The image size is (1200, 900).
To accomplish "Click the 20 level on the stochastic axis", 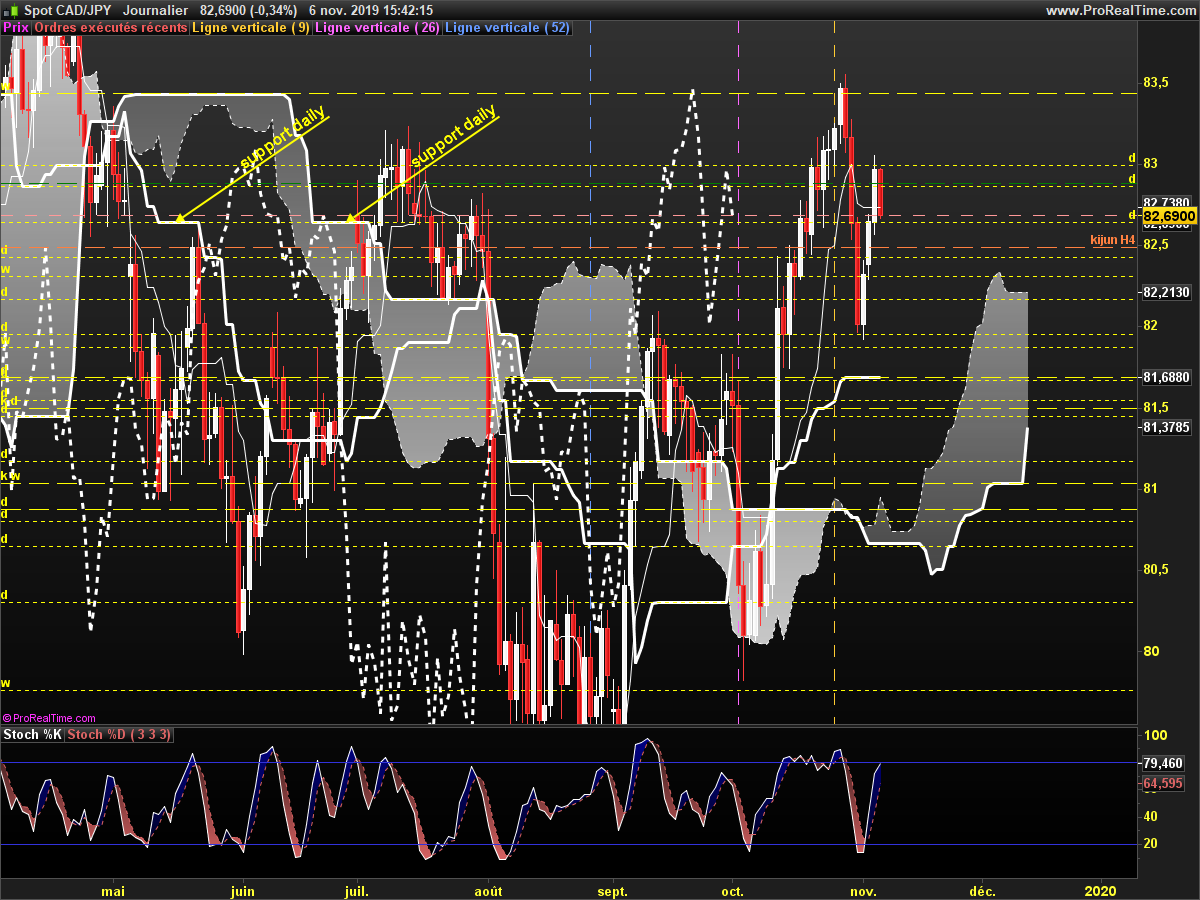I will [1151, 844].
